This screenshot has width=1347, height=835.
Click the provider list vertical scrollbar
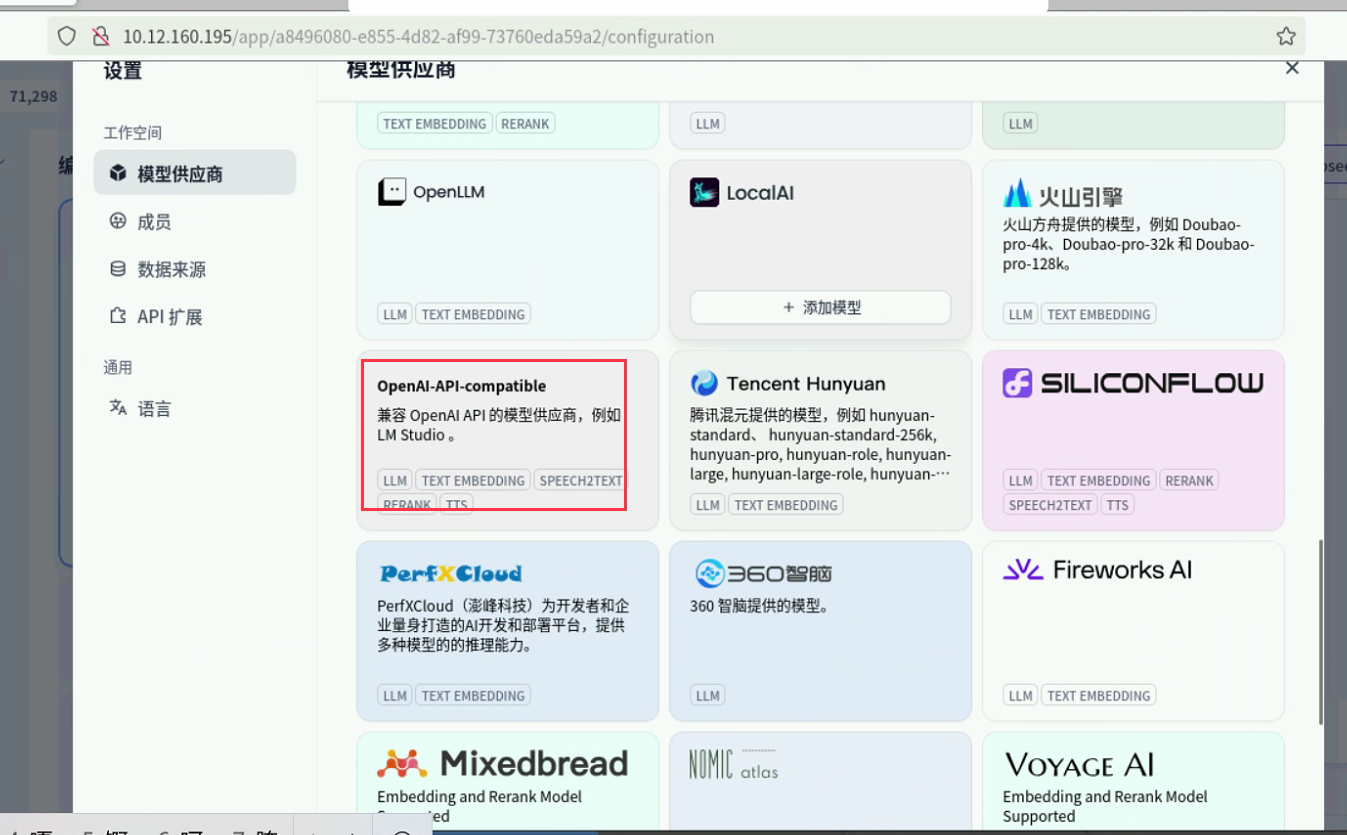1321,630
